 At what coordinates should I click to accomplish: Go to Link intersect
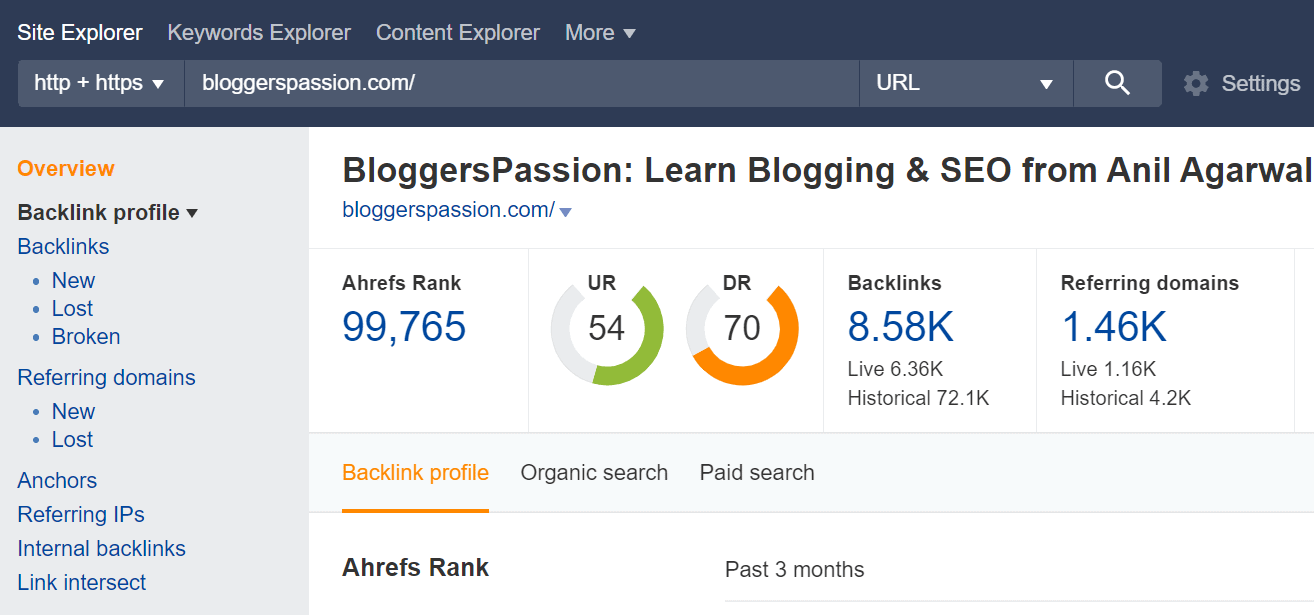click(82, 583)
